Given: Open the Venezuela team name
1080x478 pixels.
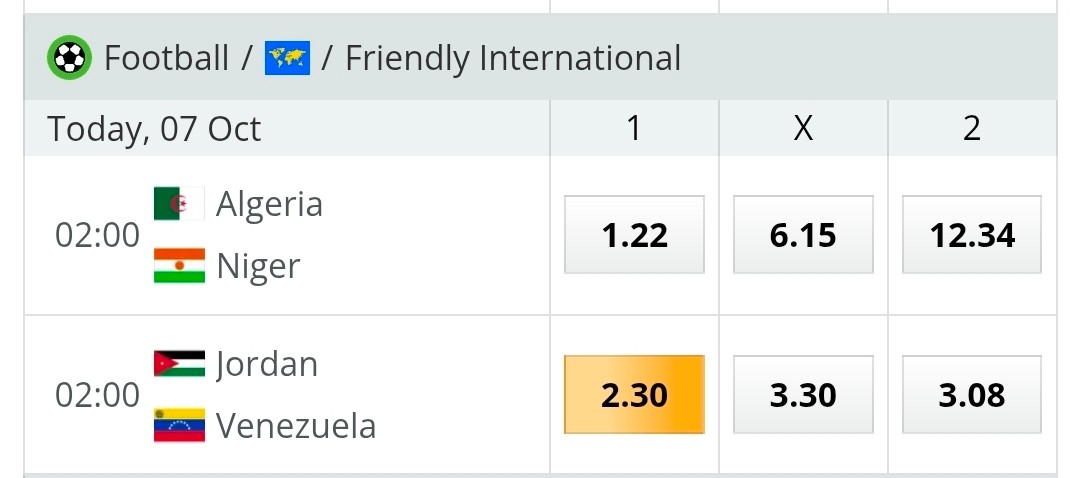Looking at the screenshot, I should click(296, 426).
